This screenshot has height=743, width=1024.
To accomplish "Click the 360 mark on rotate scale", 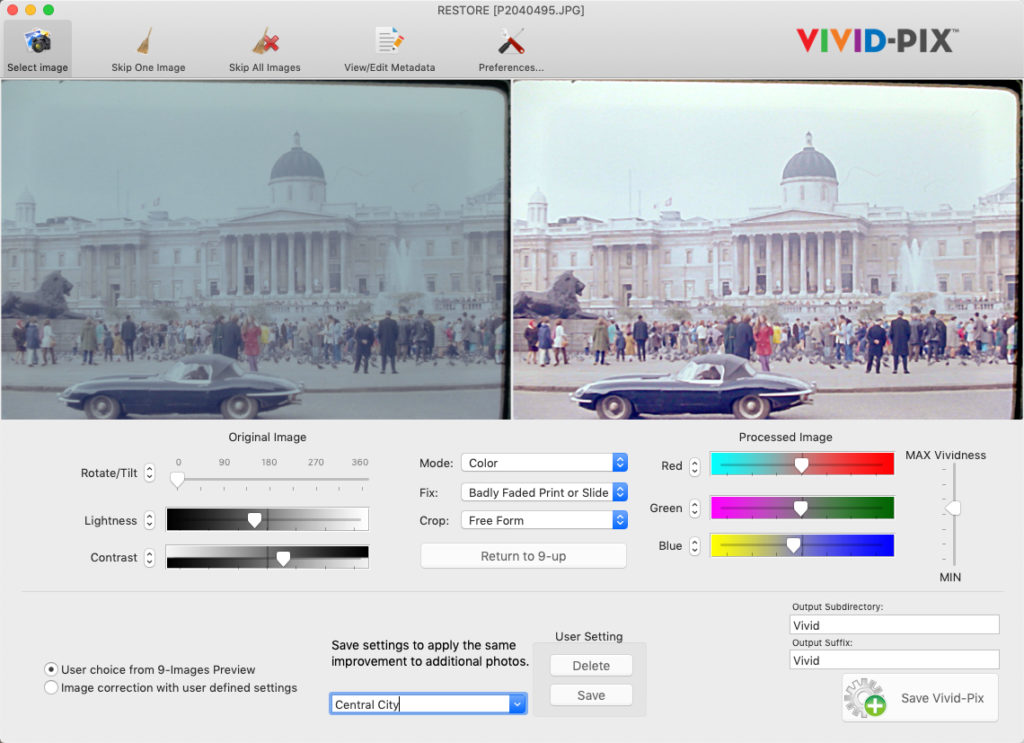I will click(360, 462).
